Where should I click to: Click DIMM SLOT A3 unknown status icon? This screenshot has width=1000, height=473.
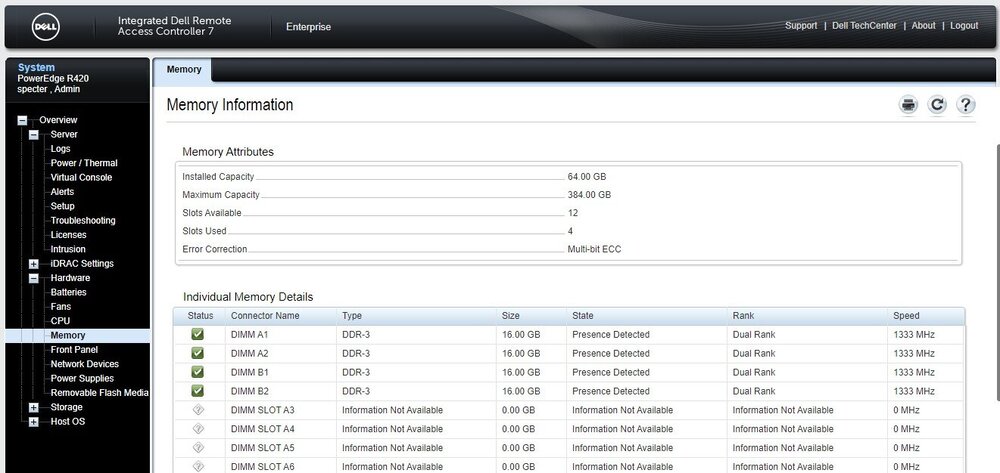click(x=197, y=410)
